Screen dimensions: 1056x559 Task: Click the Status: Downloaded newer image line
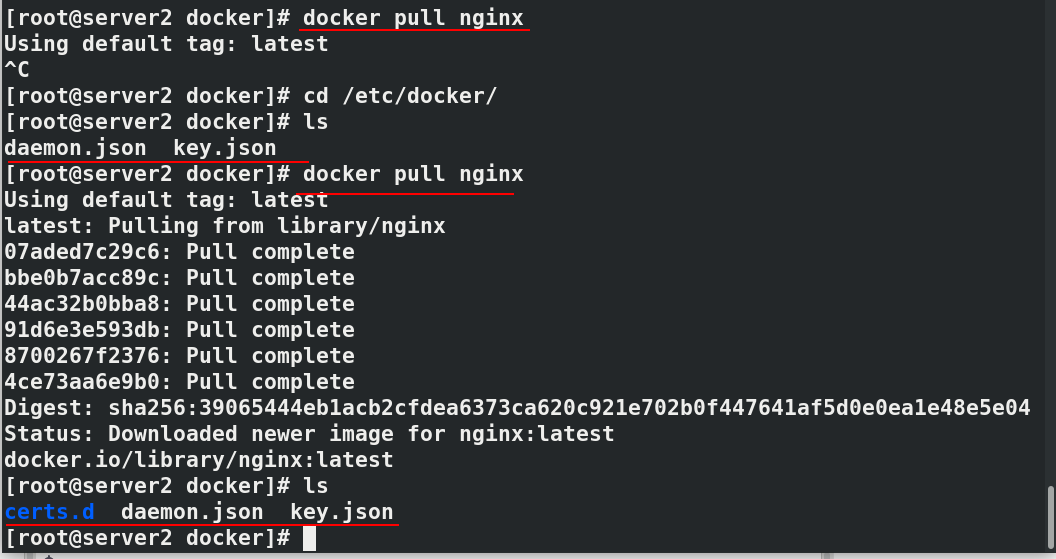click(x=309, y=434)
